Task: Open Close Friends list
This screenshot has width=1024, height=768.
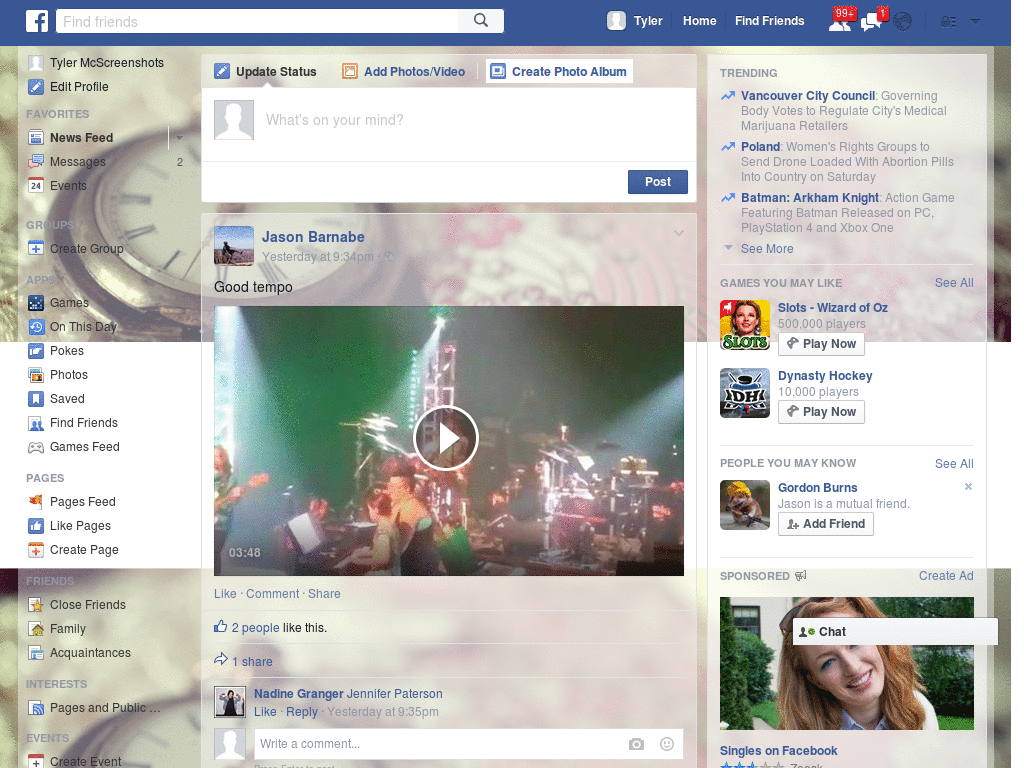Action: click(x=88, y=605)
